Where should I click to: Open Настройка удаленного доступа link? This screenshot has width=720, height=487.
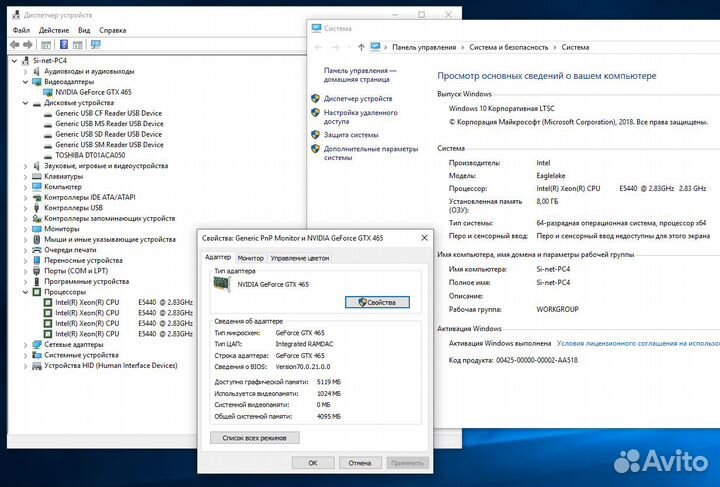click(360, 117)
